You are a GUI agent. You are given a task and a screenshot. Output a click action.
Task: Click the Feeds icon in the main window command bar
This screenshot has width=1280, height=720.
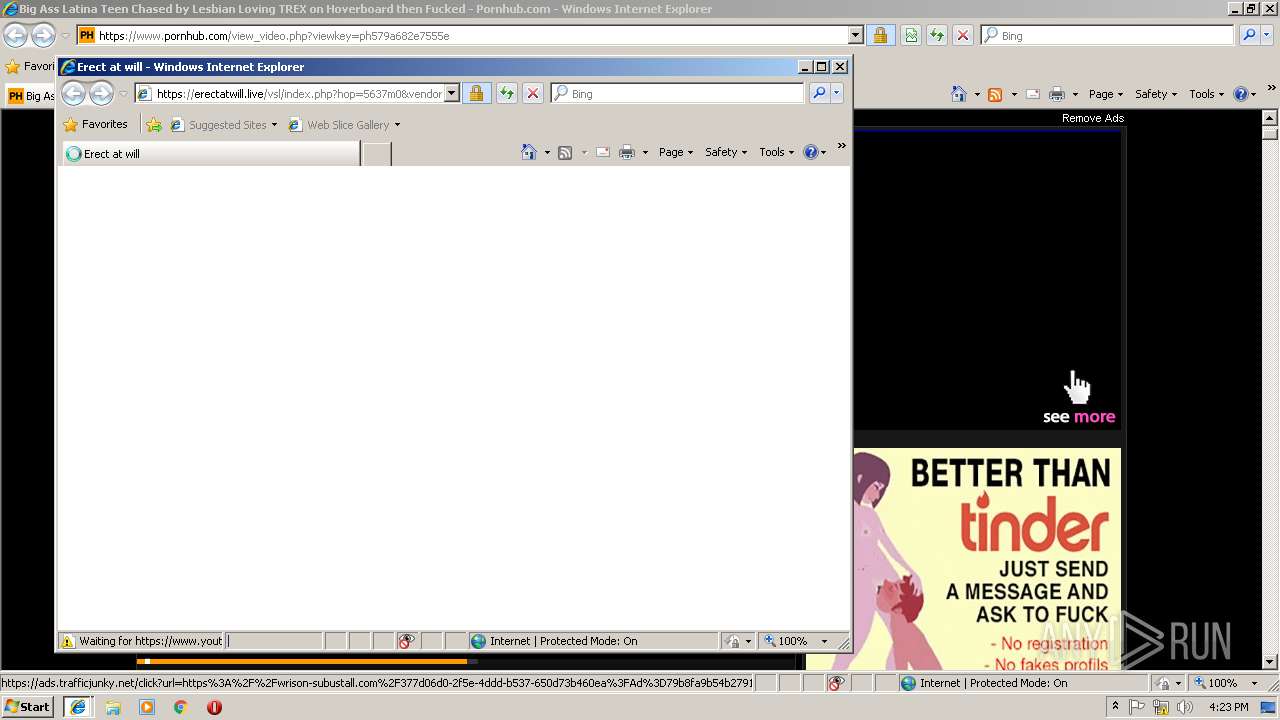coord(995,94)
